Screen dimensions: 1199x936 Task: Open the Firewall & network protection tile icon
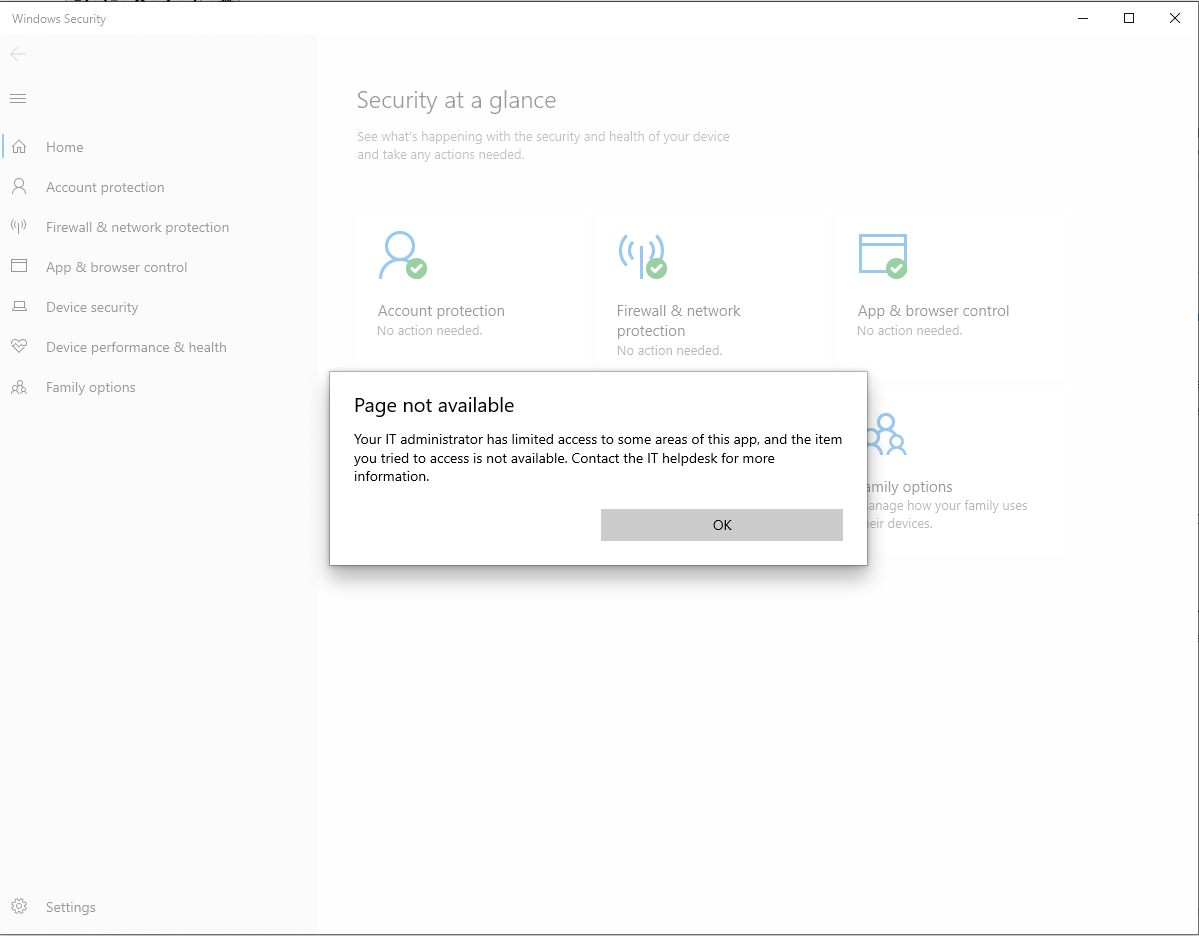pos(642,255)
